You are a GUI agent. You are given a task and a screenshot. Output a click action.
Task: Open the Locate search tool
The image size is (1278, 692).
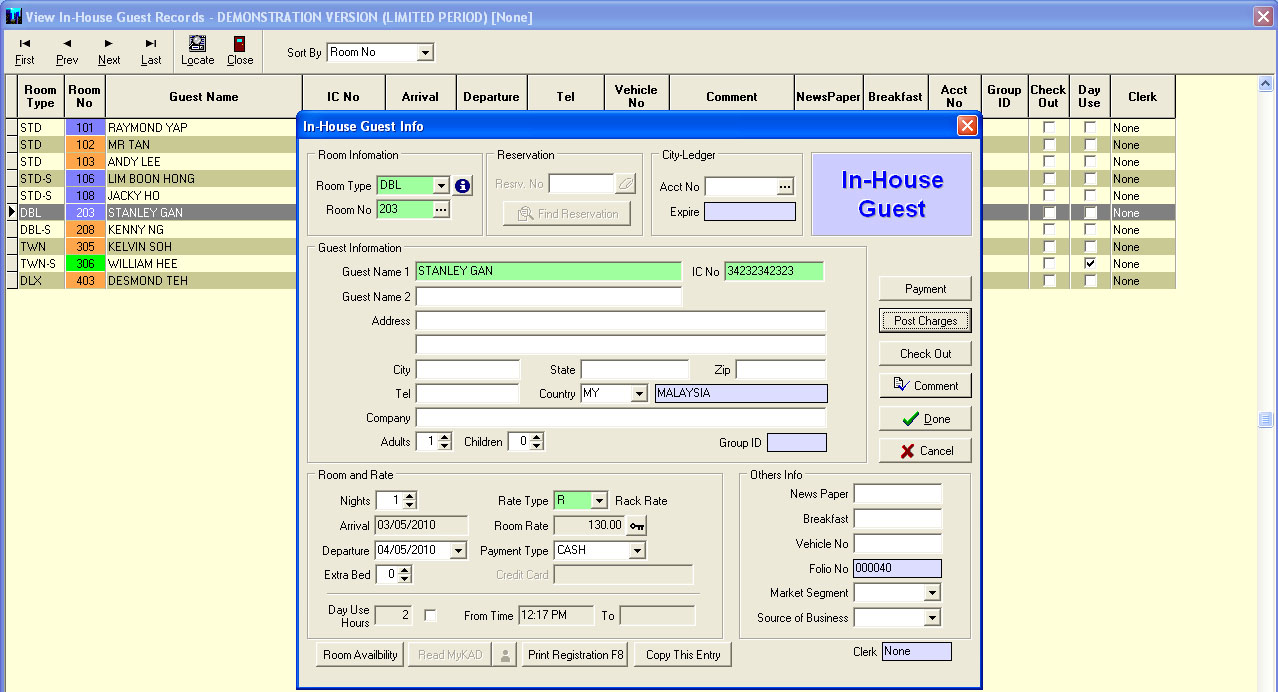point(197,51)
